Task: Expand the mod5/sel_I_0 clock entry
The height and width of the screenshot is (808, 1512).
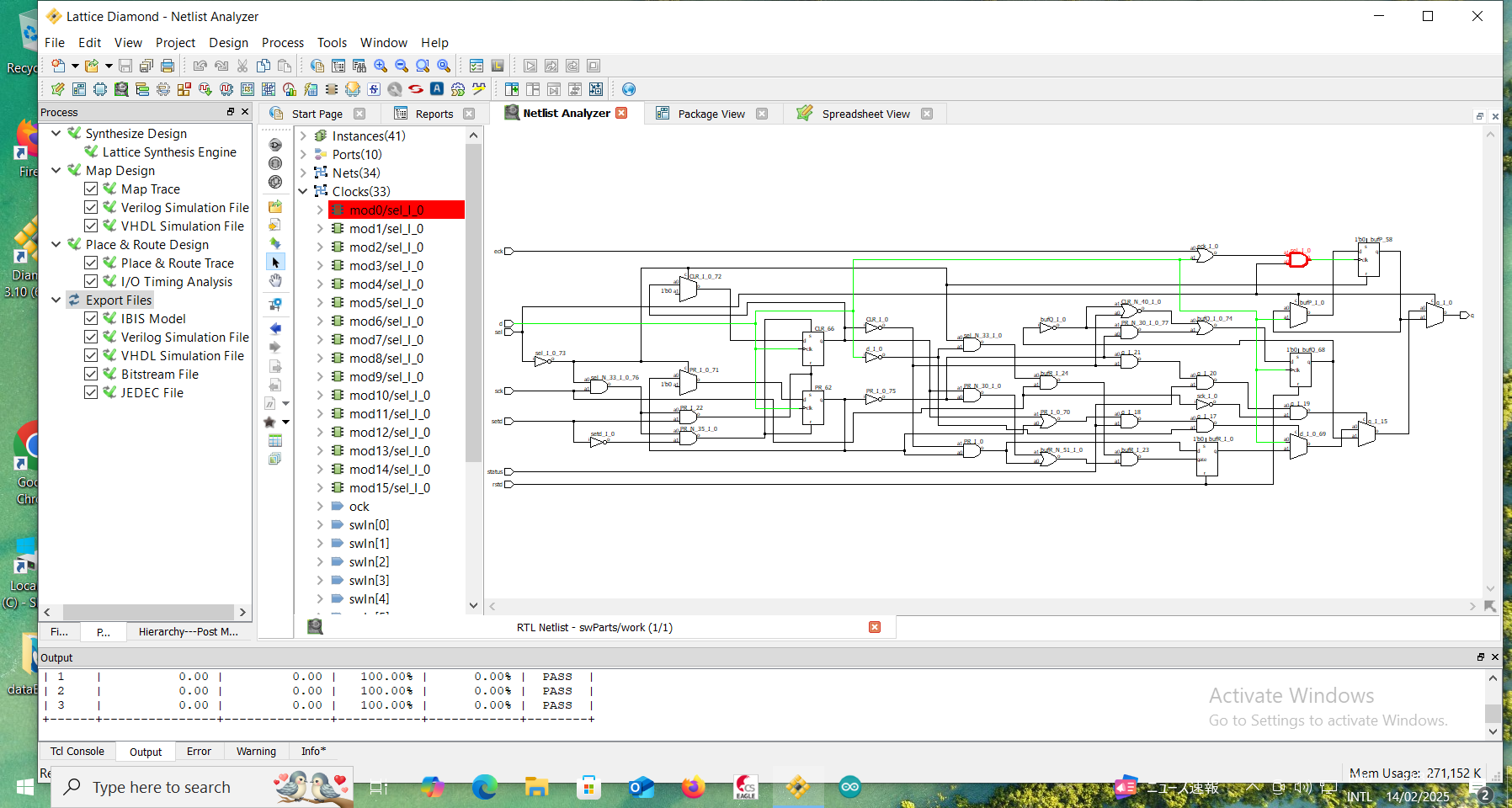Action: [x=320, y=302]
